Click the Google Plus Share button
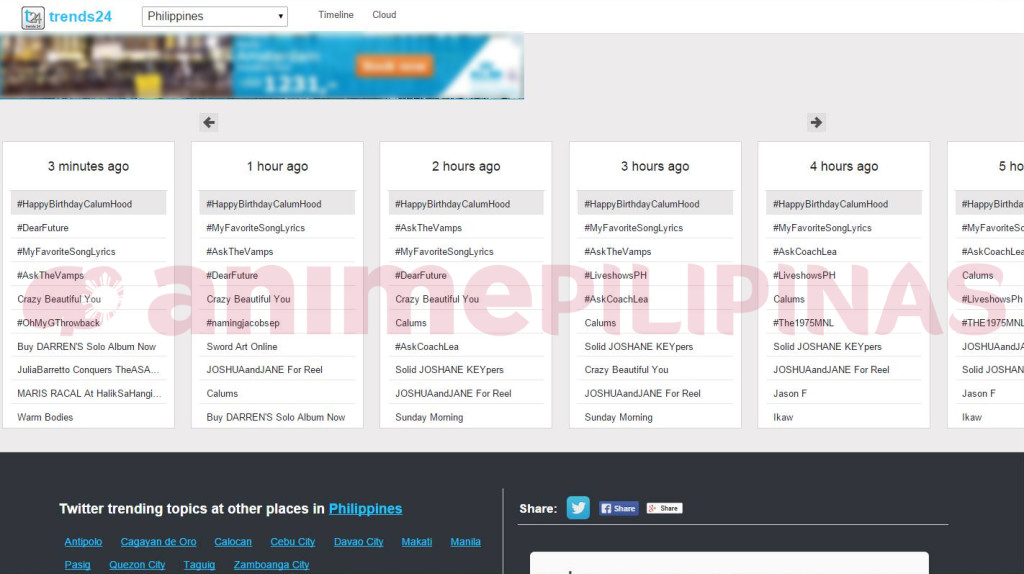 664,508
